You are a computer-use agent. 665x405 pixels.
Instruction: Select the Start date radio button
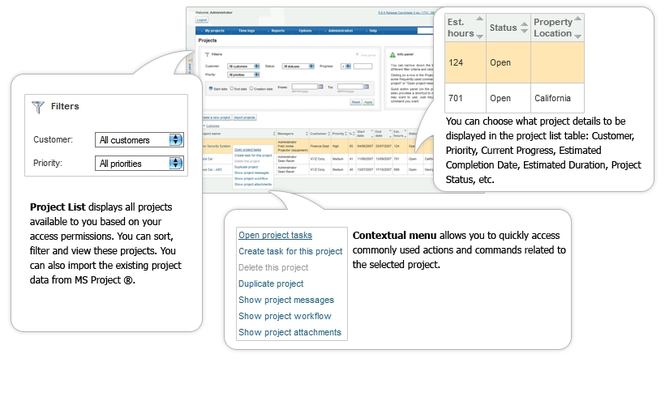pyautogui.click(x=211, y=89)
